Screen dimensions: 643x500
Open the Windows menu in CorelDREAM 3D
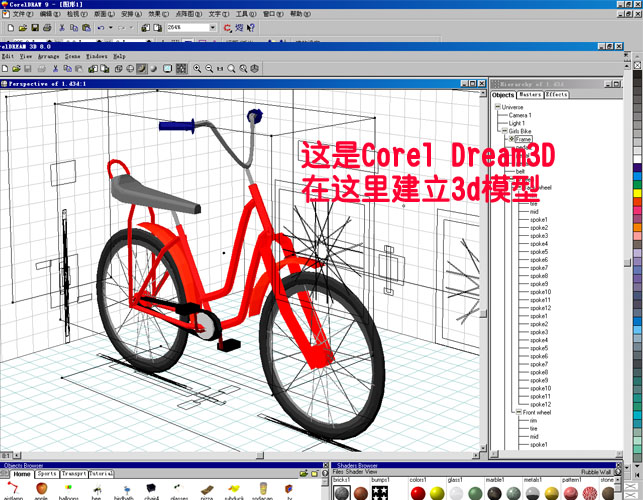[97, 56]
